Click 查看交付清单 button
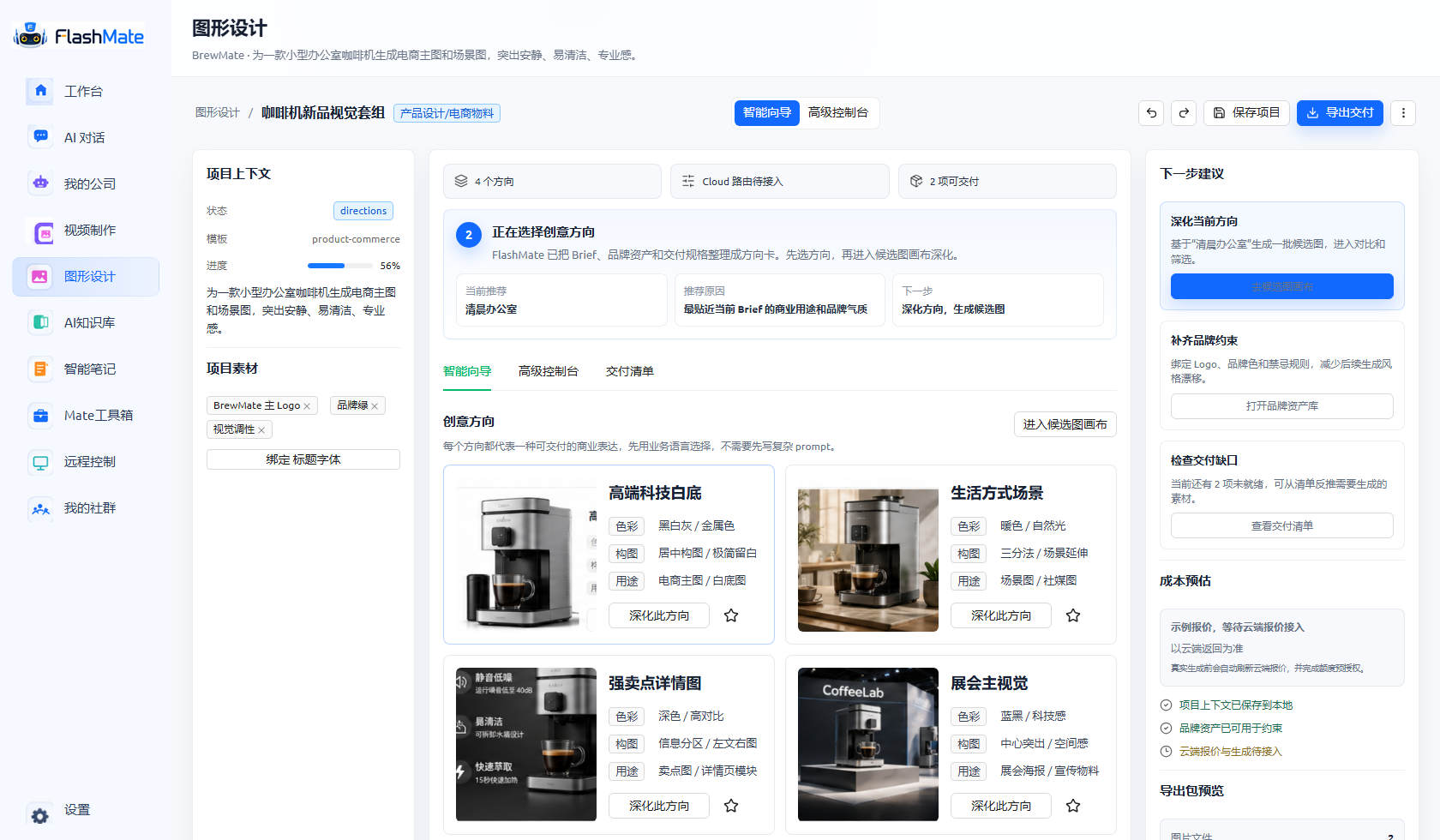1440x840 pixels. [1282, 525]
